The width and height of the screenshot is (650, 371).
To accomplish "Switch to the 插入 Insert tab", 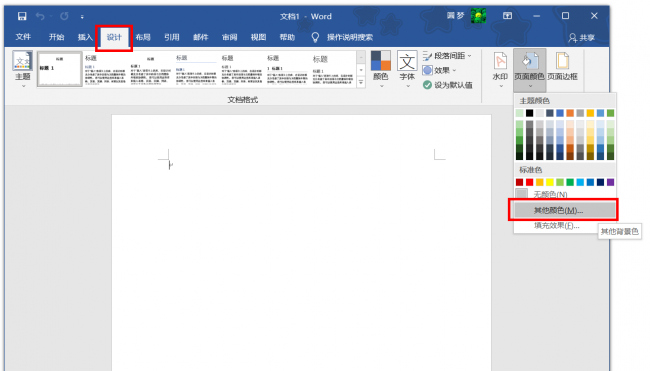I will tap(85, 37).
